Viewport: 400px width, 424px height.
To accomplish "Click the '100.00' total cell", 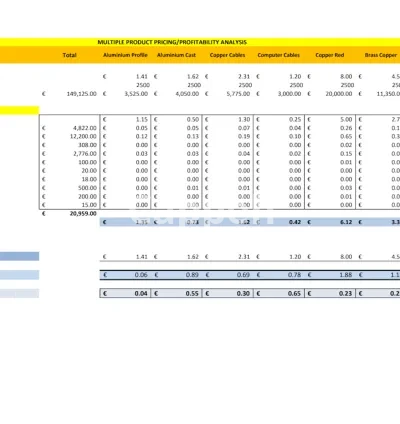I will 87,162.
